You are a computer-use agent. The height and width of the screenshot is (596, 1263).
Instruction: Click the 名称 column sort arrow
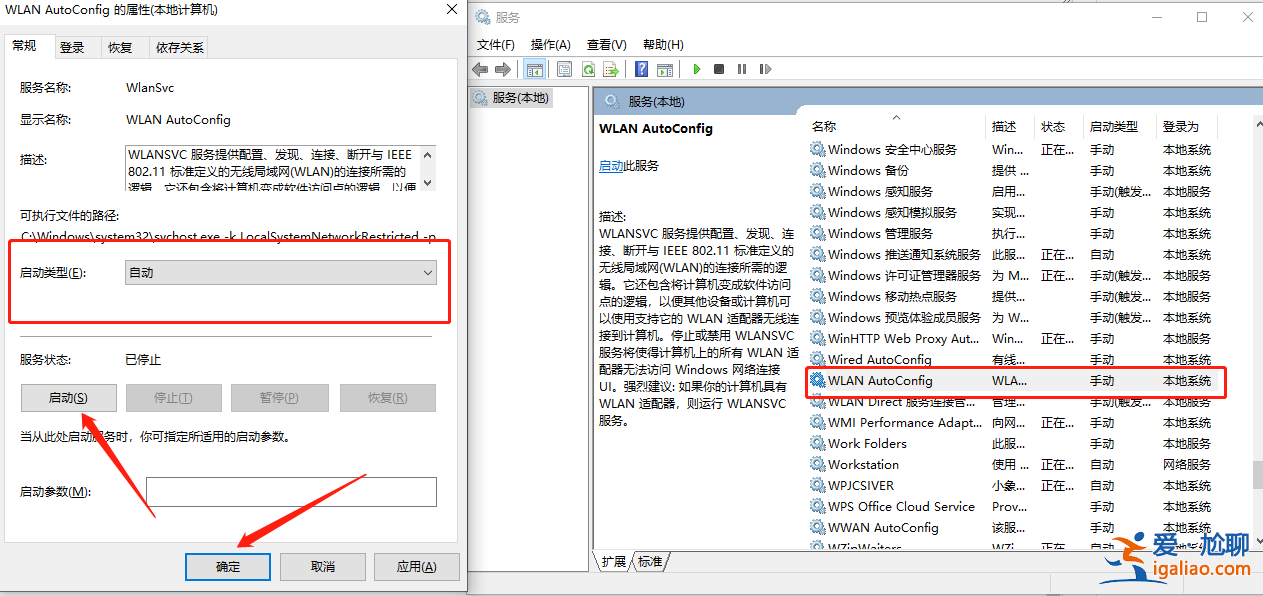point(897,118)
